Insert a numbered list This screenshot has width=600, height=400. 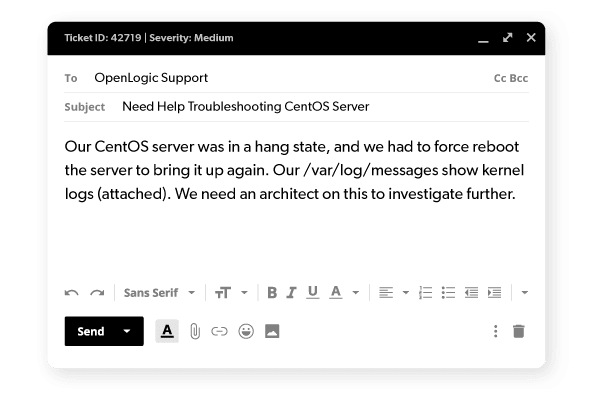pos(426,293)
